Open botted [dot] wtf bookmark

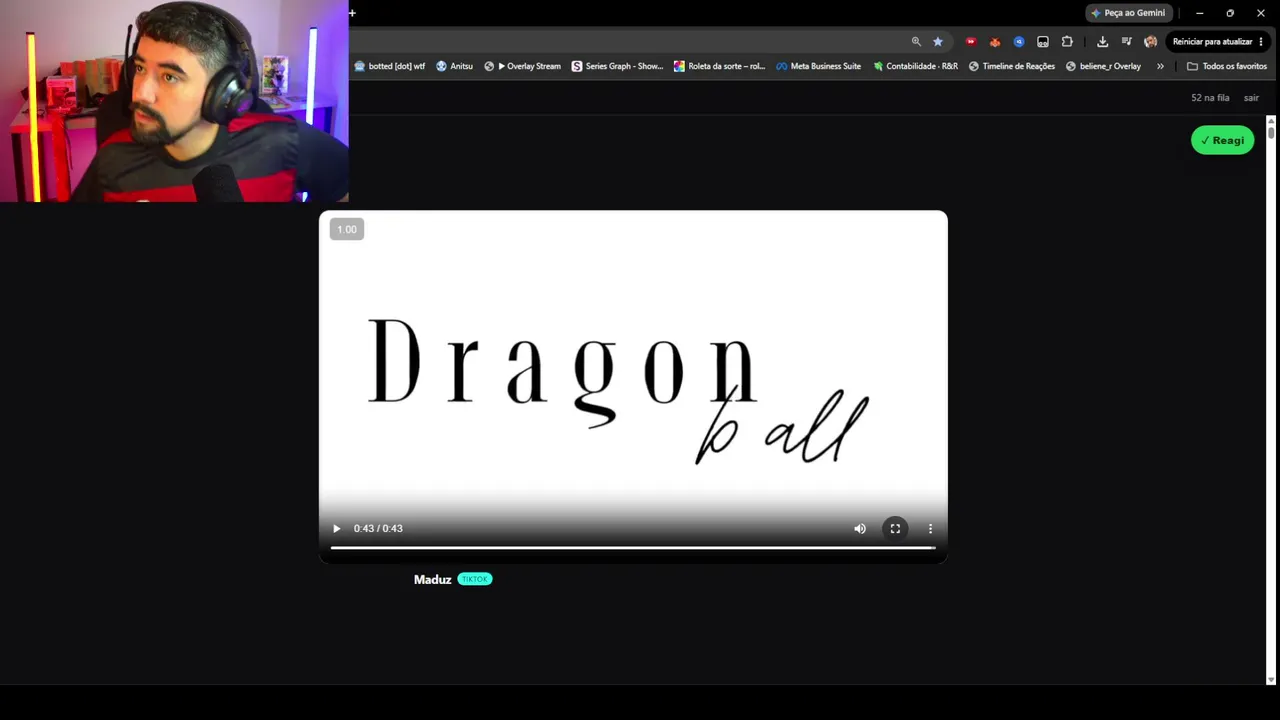click(390, 66)
